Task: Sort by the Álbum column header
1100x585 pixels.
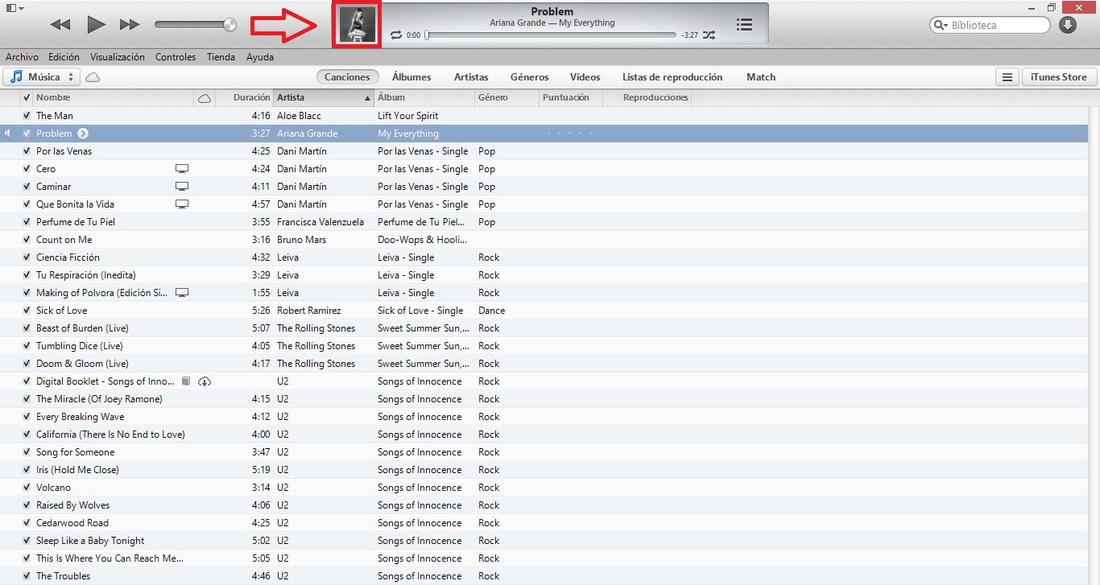Action: pos(424,98)
